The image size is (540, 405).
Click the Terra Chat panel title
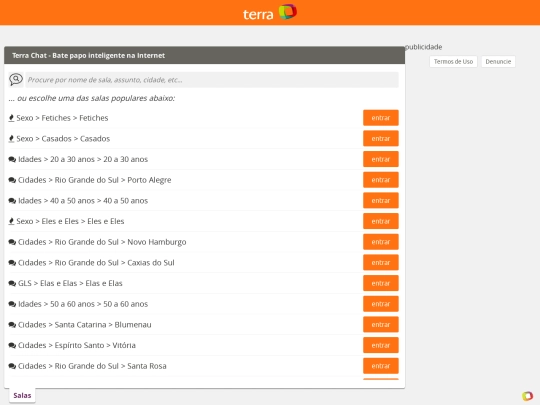coord(89,55)
